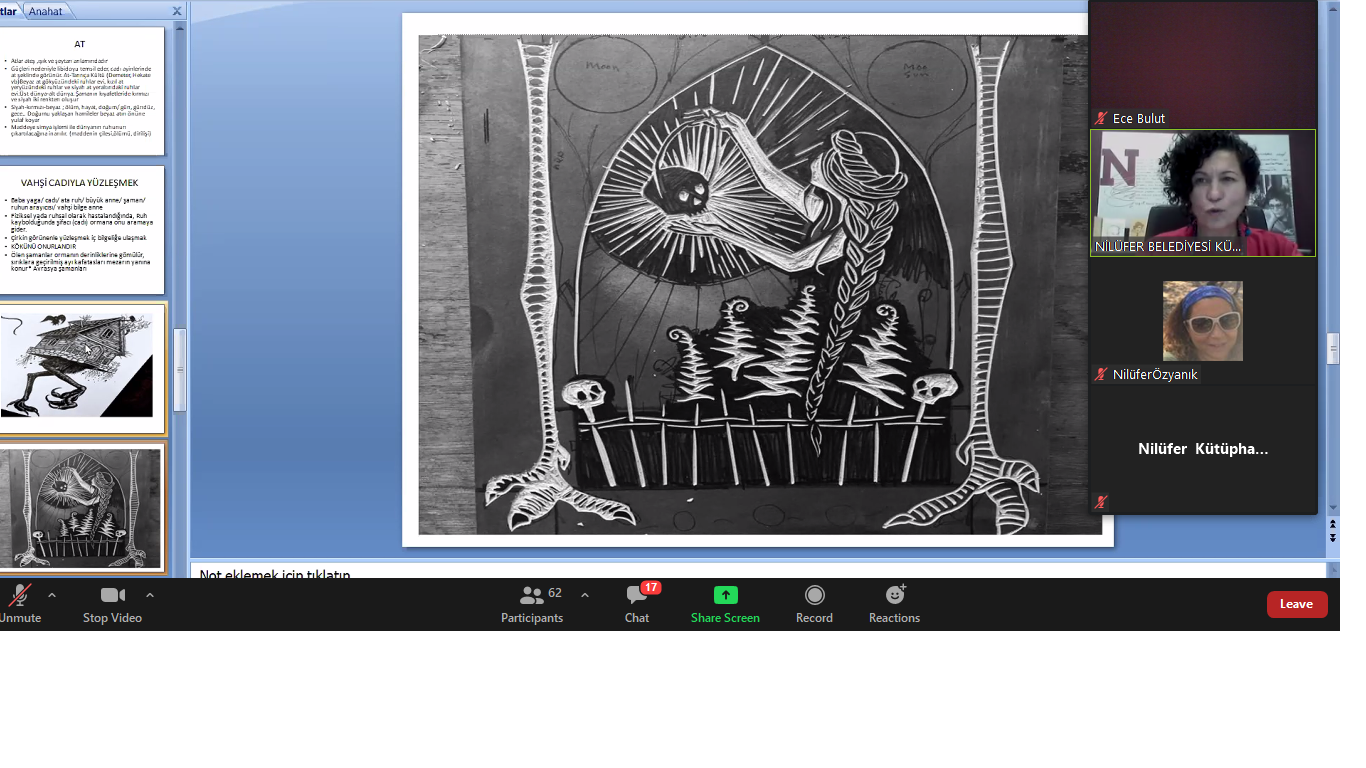Select NilüferÖzyanık's participant tile
Screen dimensions: 1366x768
click(1203, 321)
